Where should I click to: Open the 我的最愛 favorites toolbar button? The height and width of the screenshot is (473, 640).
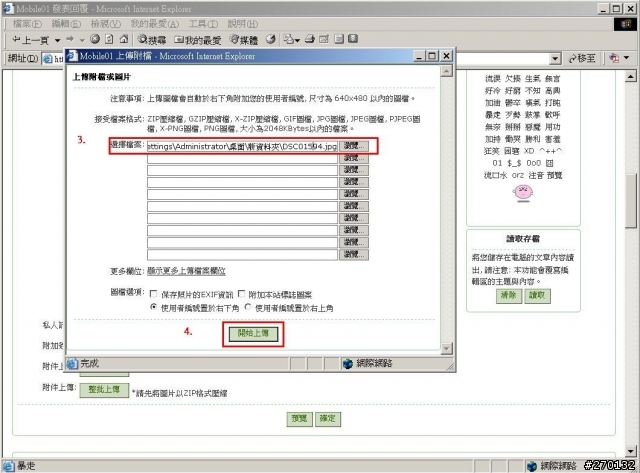pos(198,40)
